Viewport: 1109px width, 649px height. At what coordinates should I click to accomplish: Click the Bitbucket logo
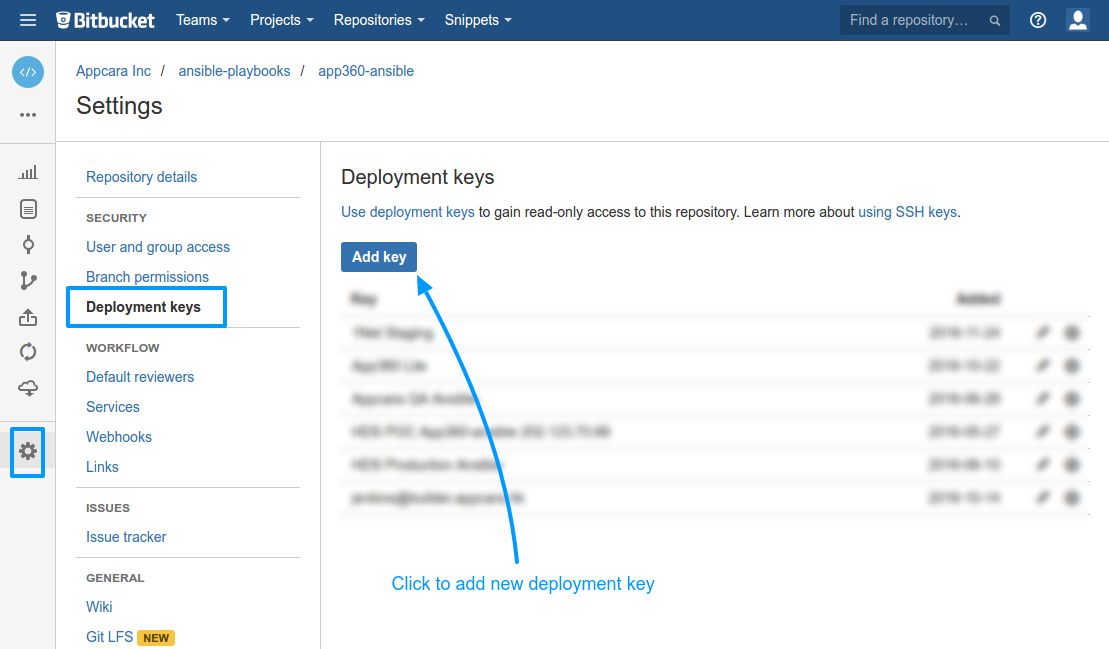[105, 20]
